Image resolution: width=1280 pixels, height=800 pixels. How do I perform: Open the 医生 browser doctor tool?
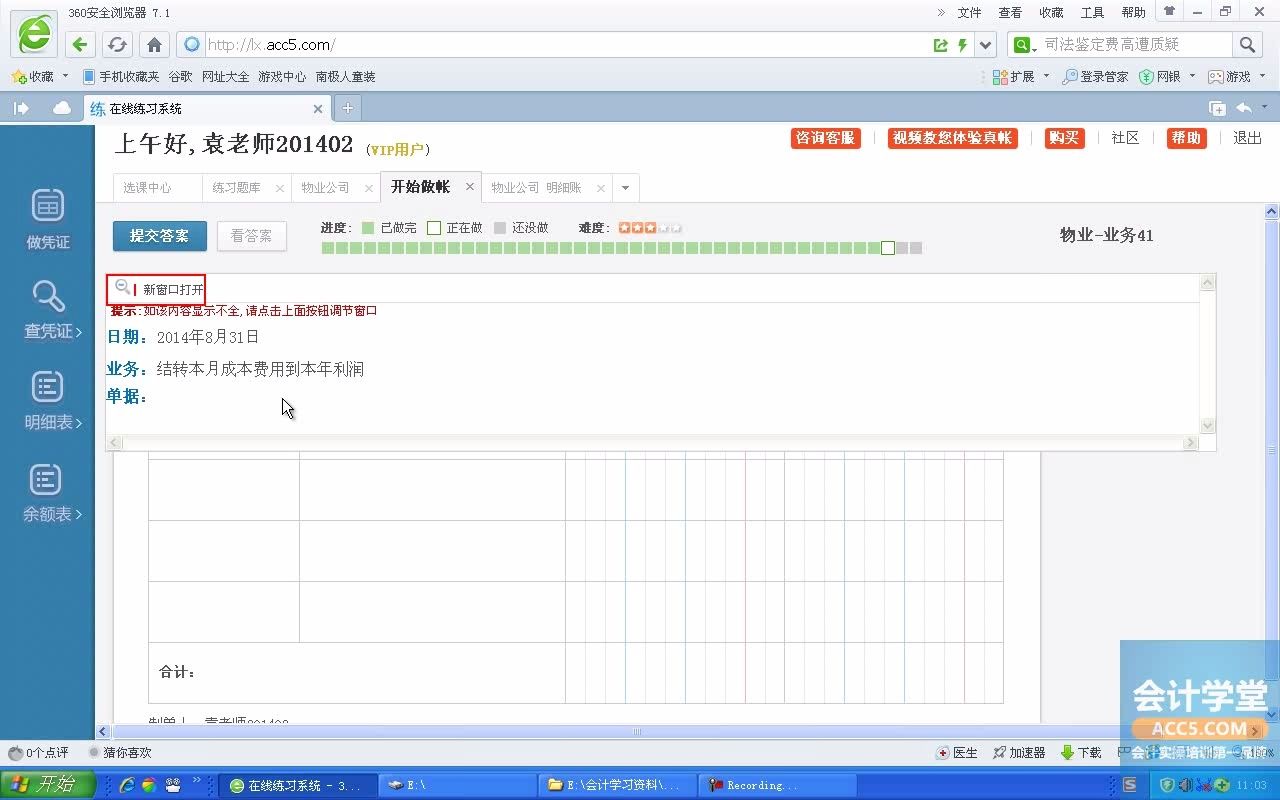pyautogui.click(x=957, y=753)
